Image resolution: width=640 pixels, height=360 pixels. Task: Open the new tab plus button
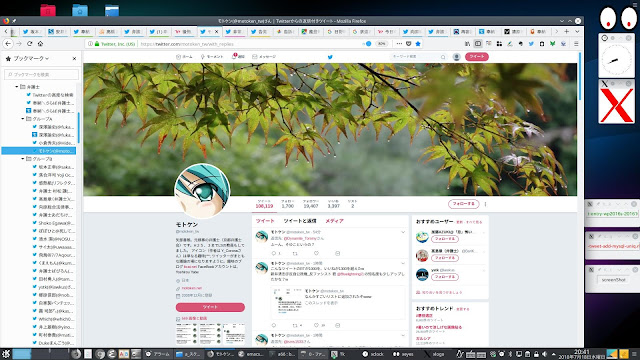567,31
